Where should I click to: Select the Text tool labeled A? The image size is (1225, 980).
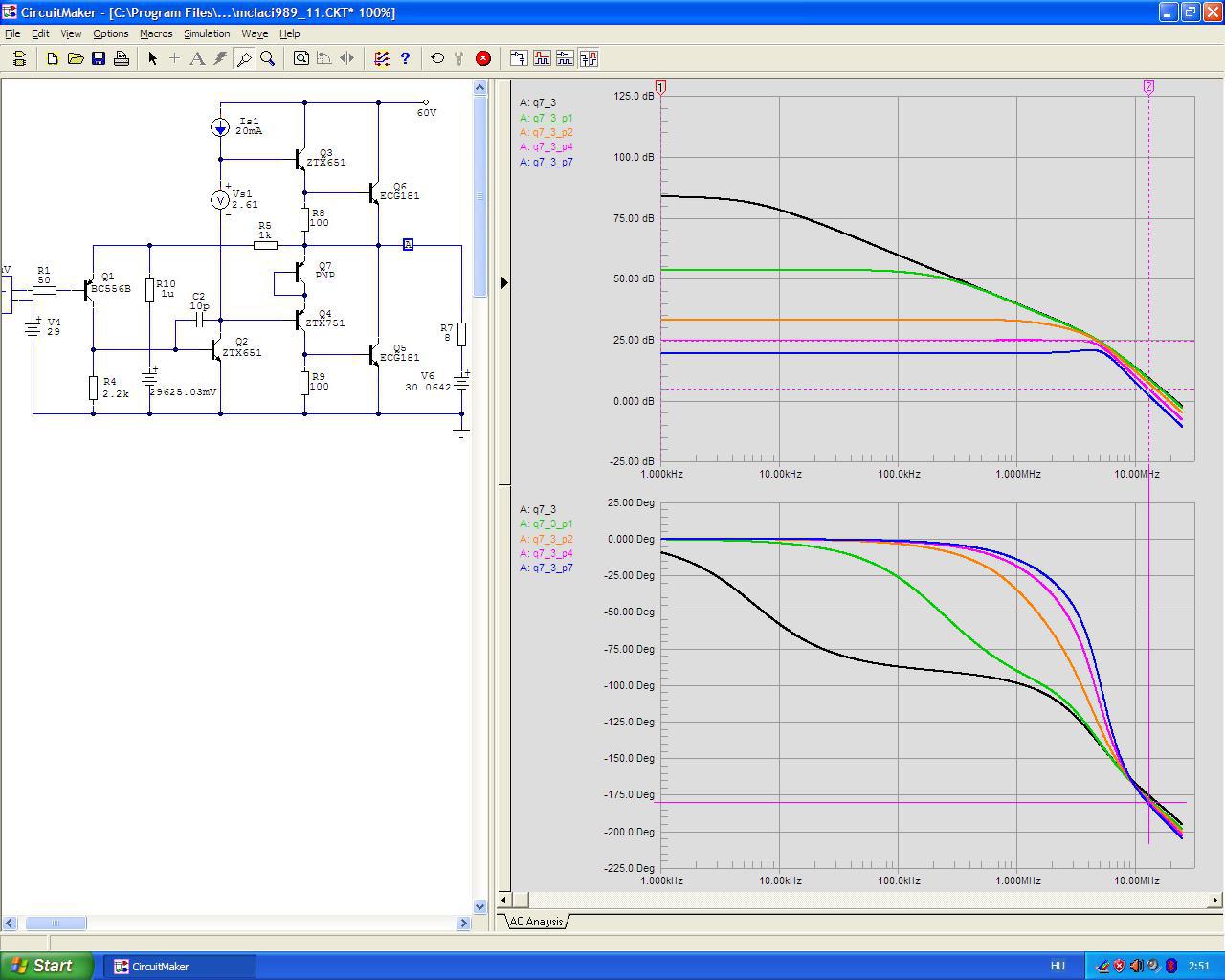[197, 58]
